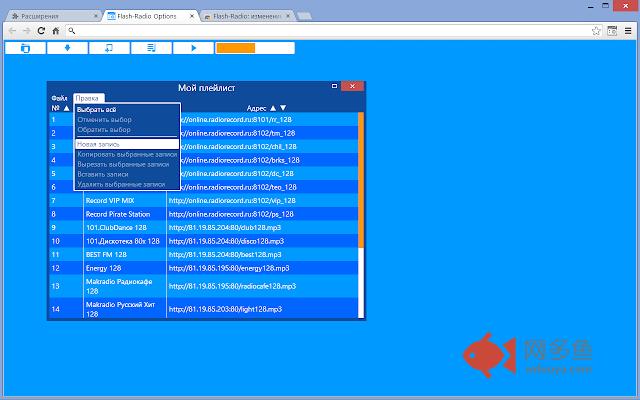Click the address ending energy128.mp3

point(229,268)
